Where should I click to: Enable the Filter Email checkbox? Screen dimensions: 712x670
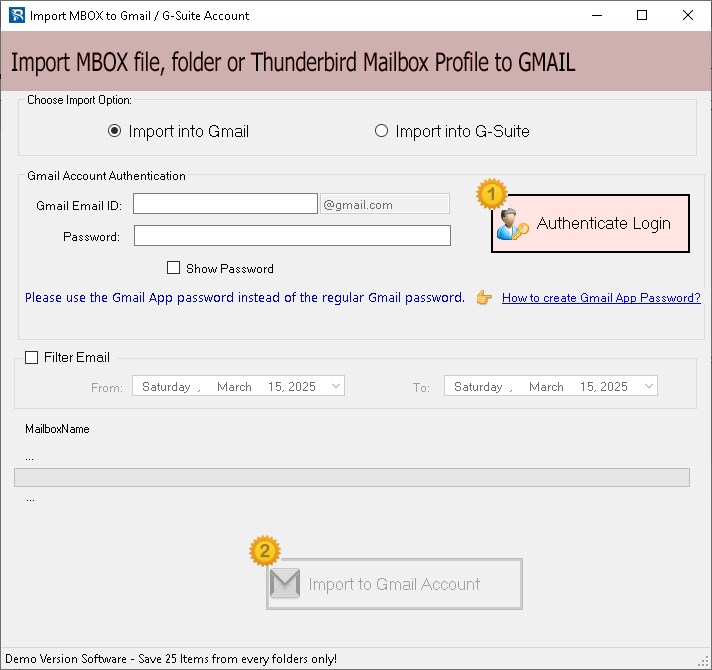pyautogui.click(x=31, y=358)
